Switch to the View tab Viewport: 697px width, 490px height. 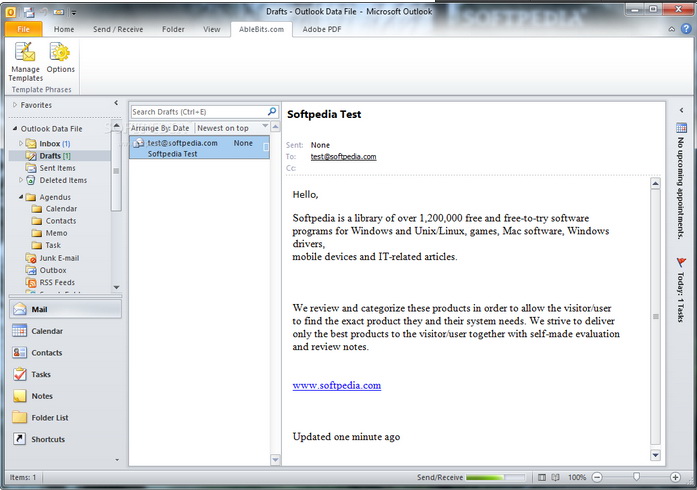pos(212,29)
